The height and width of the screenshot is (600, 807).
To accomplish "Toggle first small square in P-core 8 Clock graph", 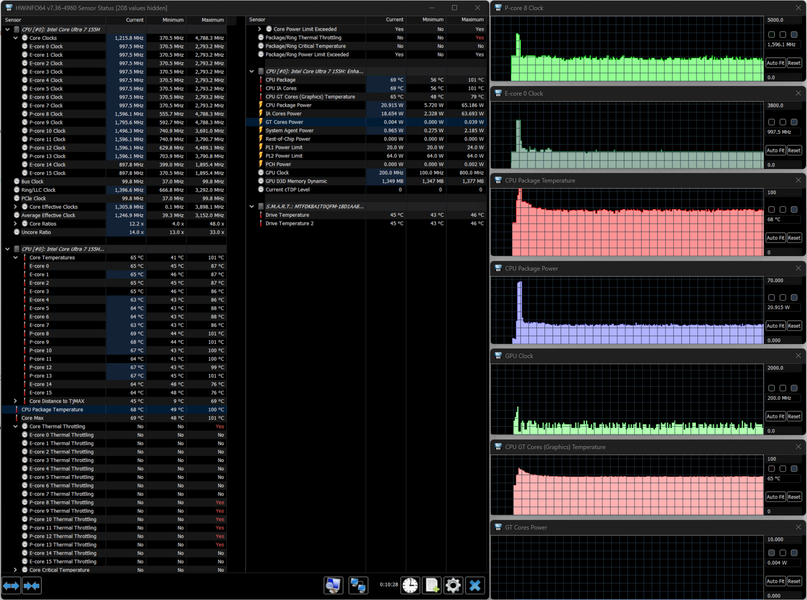I will (x=771, y=34).
